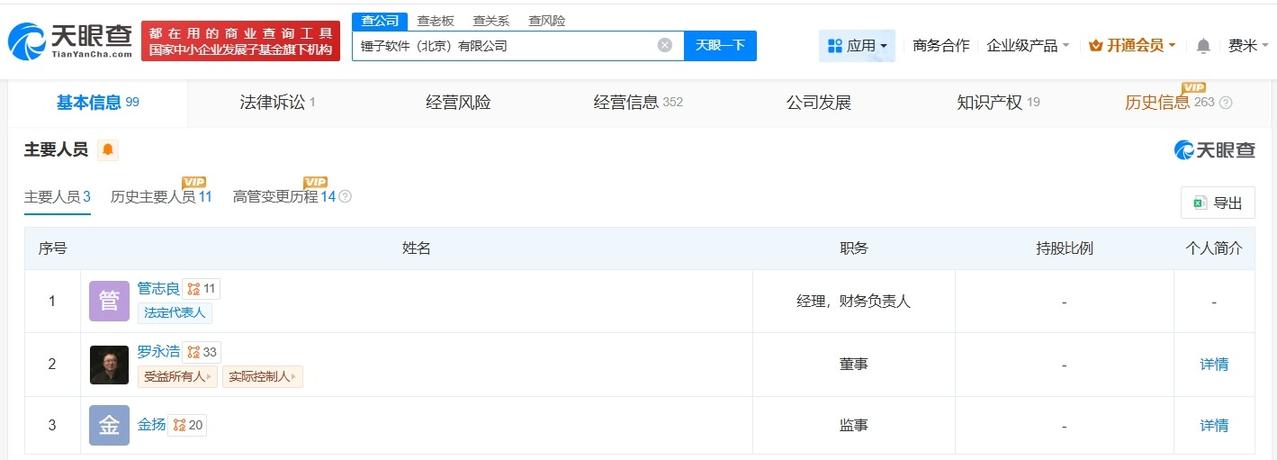The width and height of the screenshot is (1277, 460).
Task: Expand the 企业级产品 dropdown
Action: 1028,45
